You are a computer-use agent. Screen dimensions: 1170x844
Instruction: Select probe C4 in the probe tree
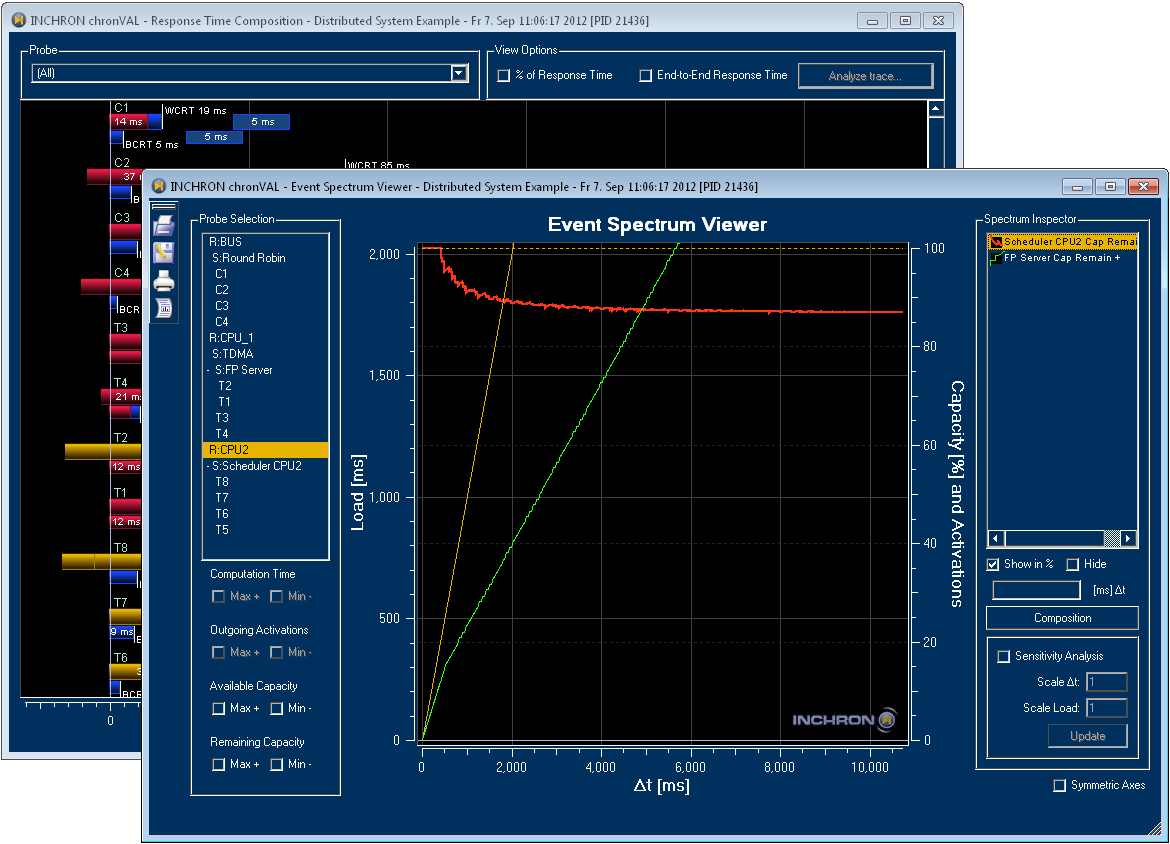click(x=222, y=322)
